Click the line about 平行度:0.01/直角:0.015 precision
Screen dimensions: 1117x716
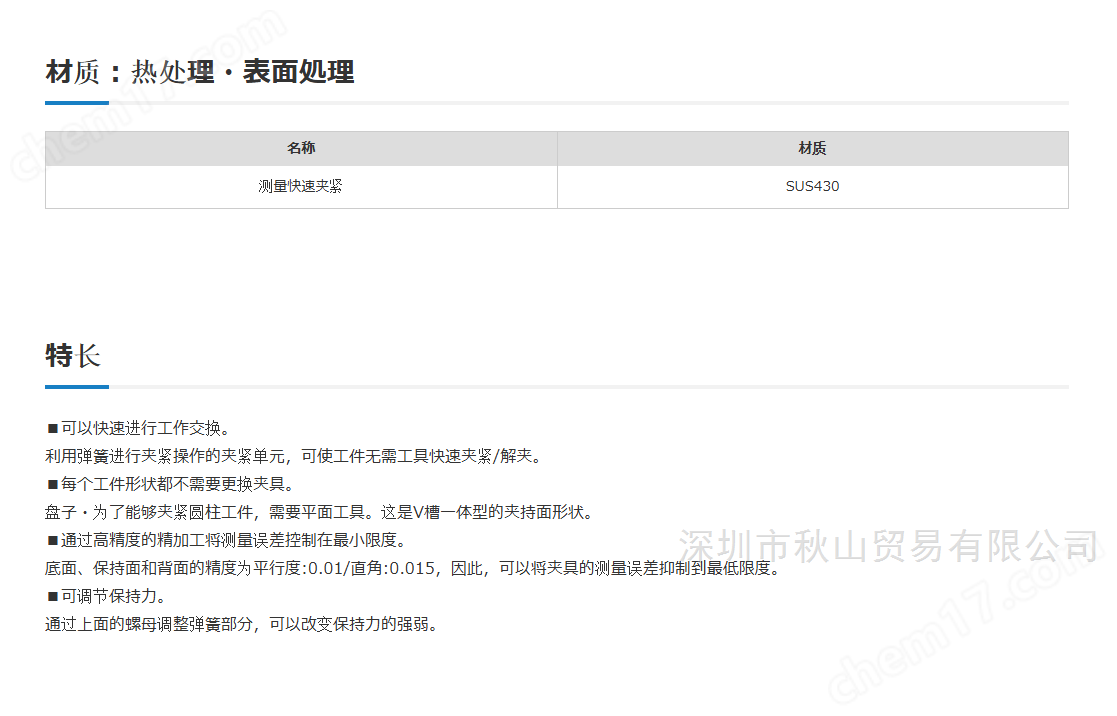click(x=412, y=568)
